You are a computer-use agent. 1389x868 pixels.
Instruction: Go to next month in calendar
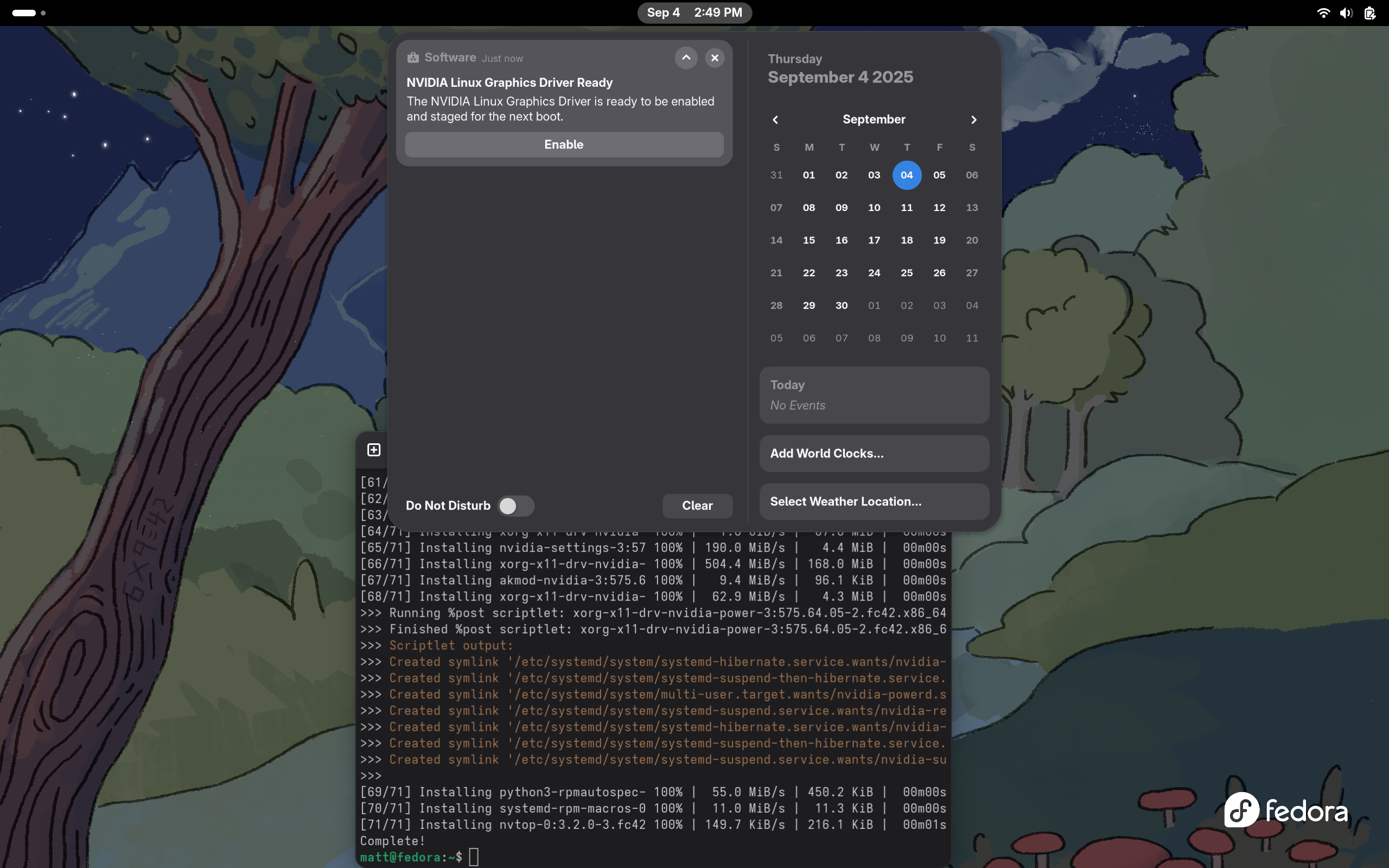(x=973, y=119)
